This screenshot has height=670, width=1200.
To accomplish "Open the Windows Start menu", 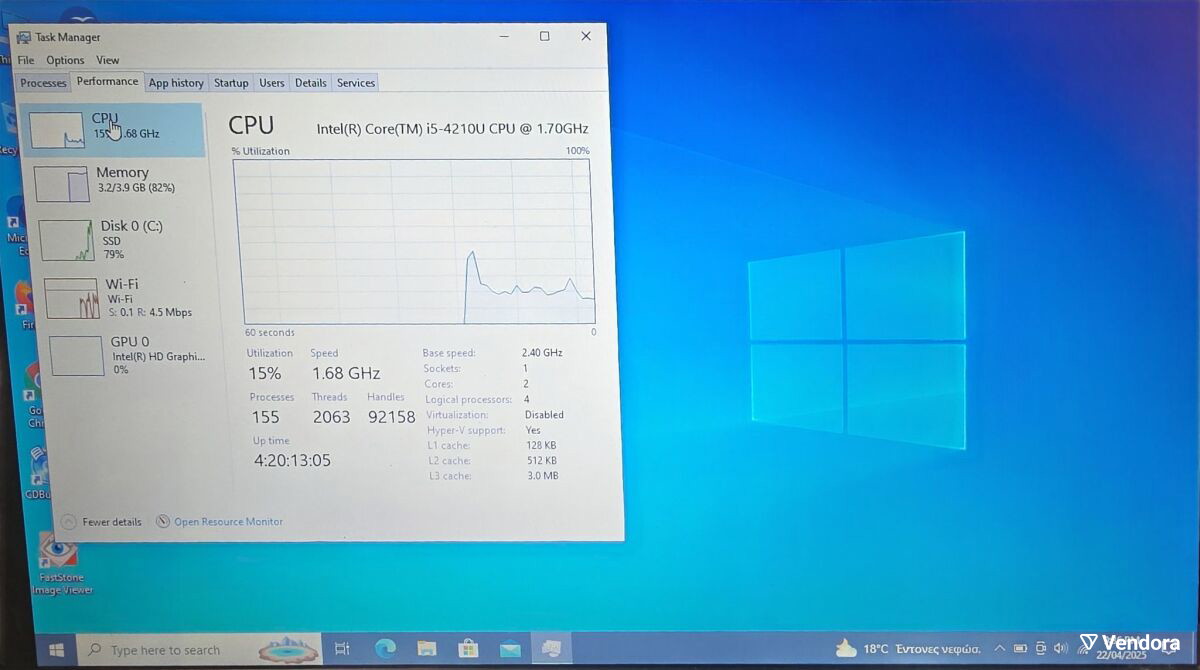I will point(57,650).
